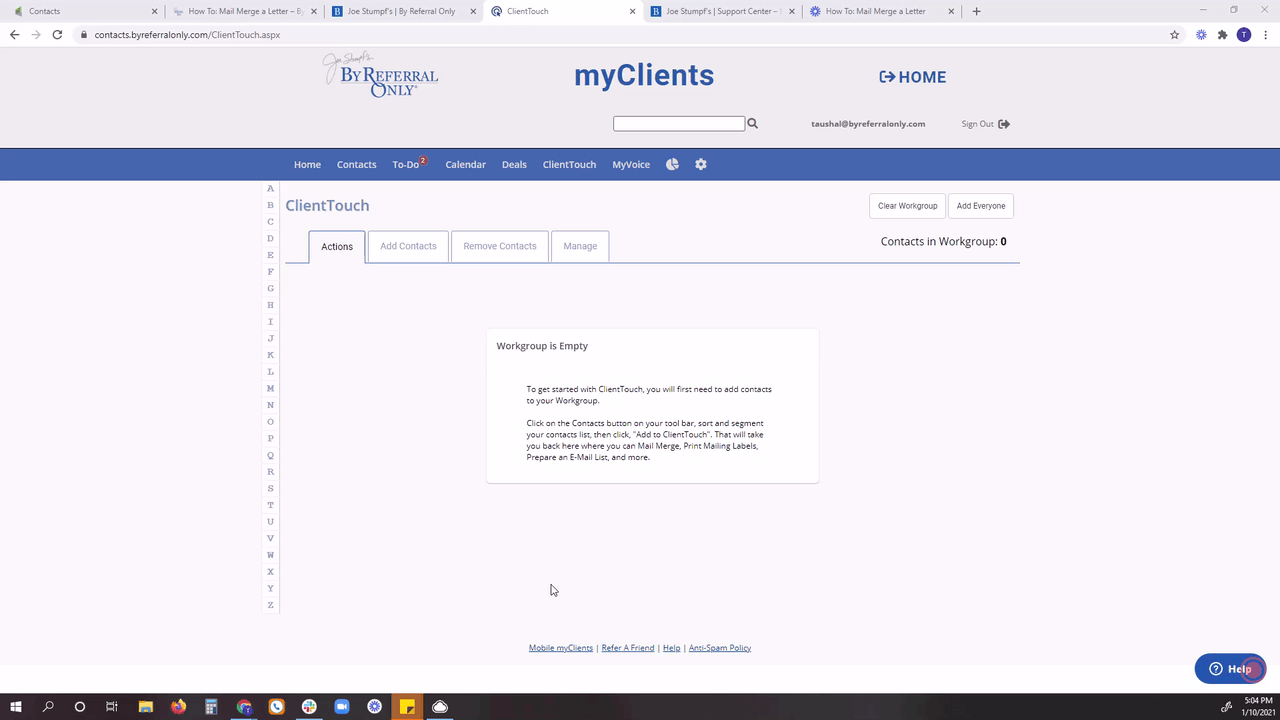Select the Add Contacts tab

pyautogui.click(x=408, y=246)
